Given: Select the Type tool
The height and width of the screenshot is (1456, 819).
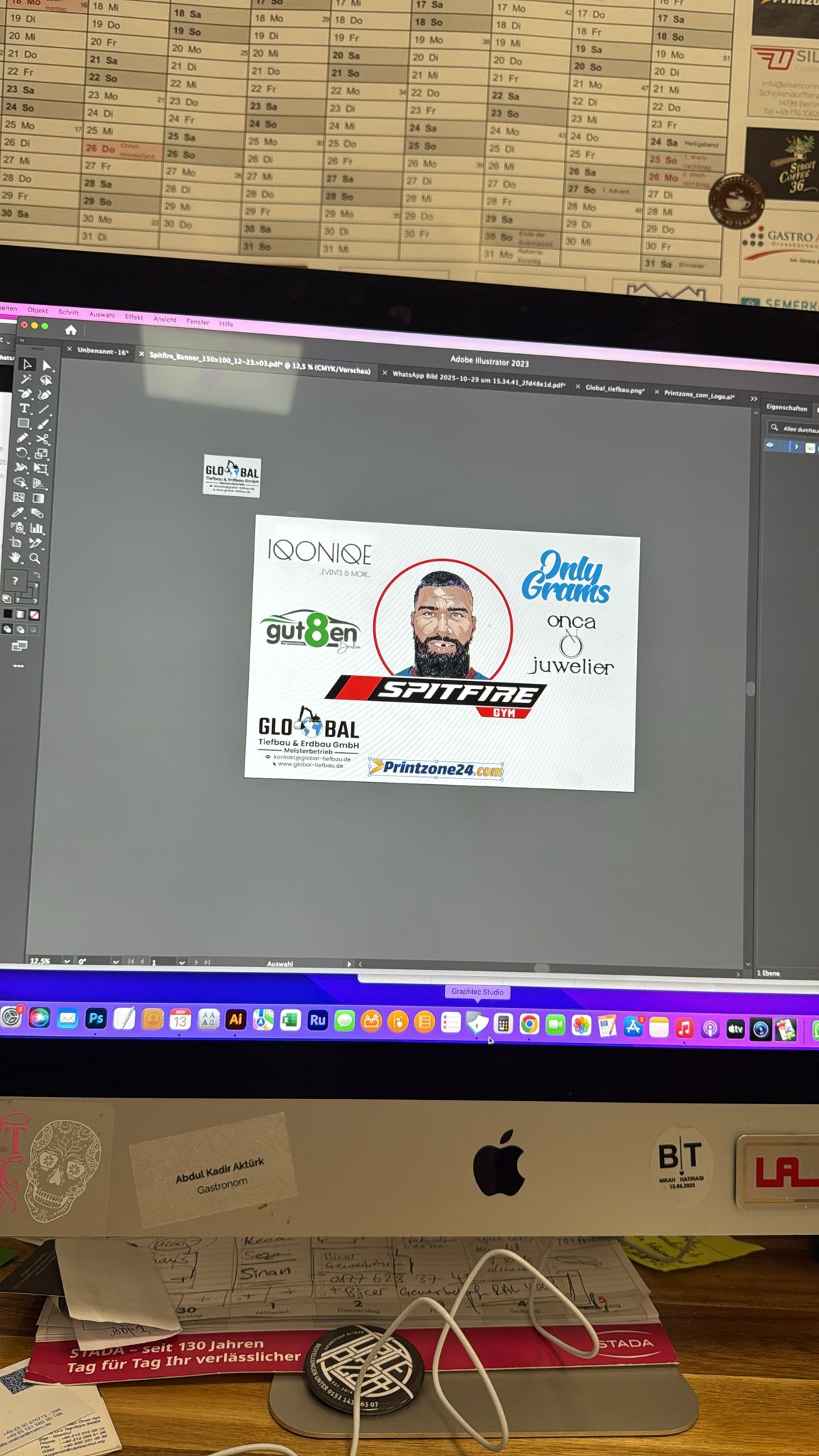Looking at the screenshot, I should tap(24, 408).
